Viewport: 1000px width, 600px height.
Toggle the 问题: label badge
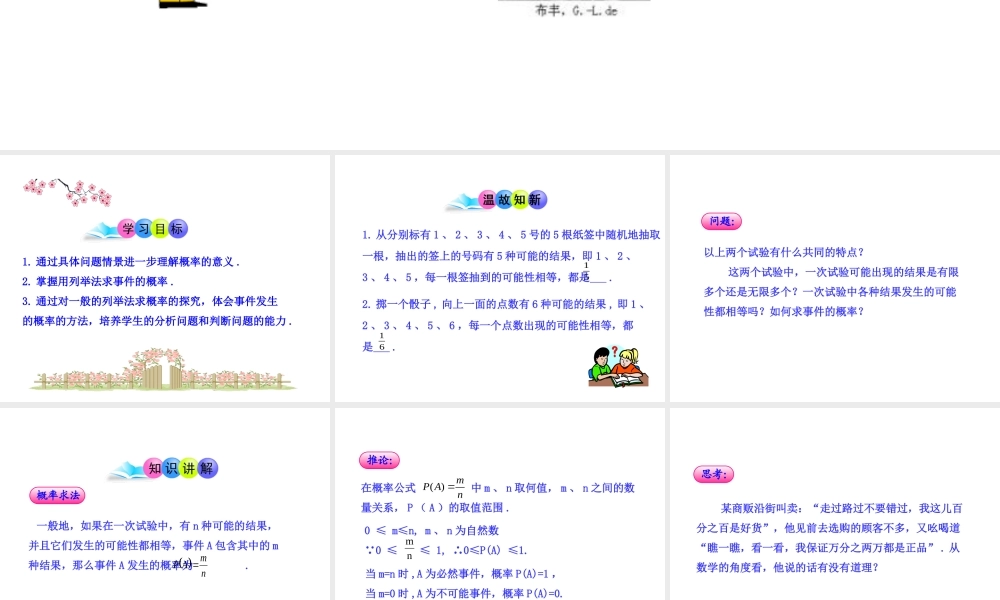(x=723, y=221)
